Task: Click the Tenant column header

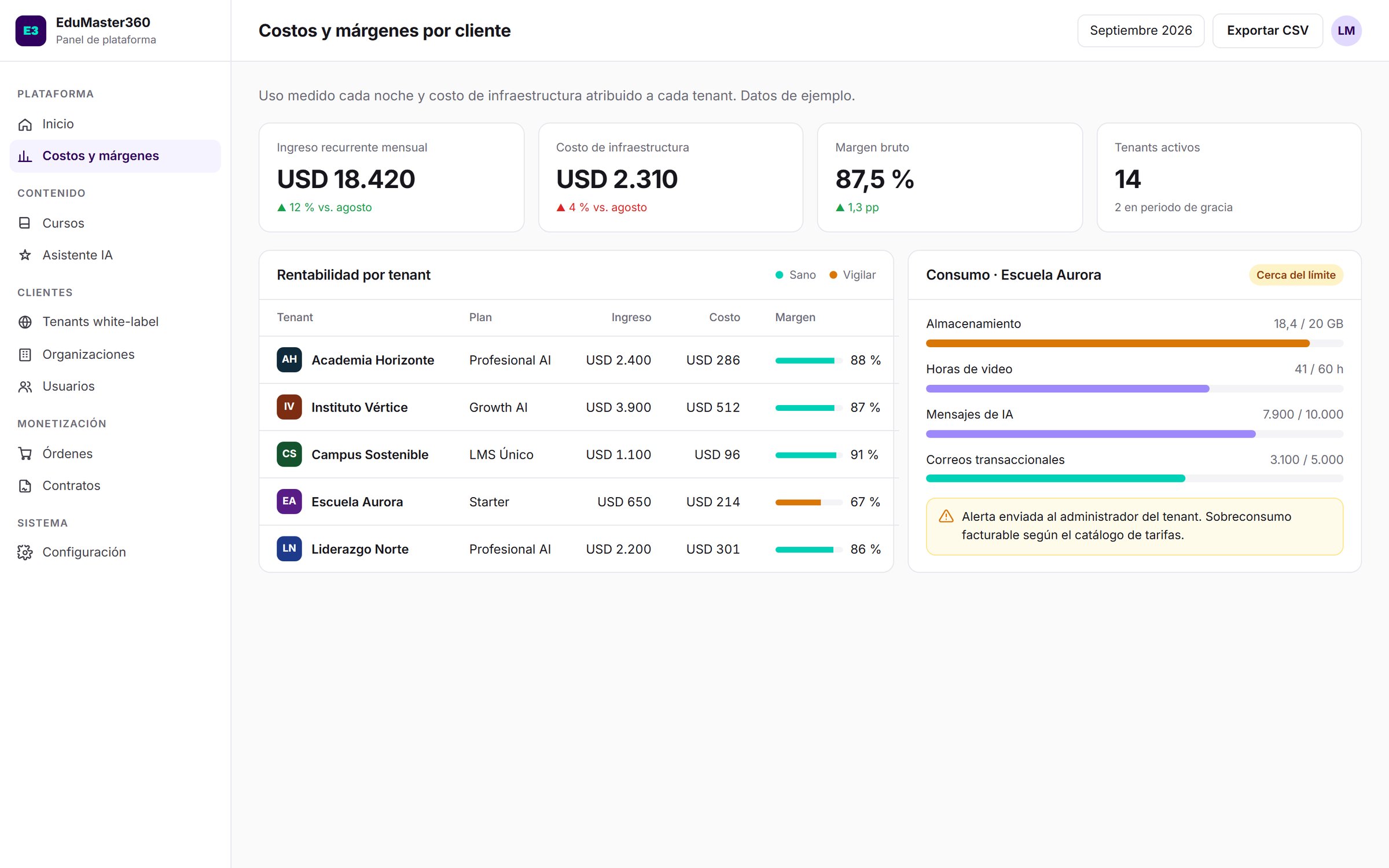Action: (295, 317)
